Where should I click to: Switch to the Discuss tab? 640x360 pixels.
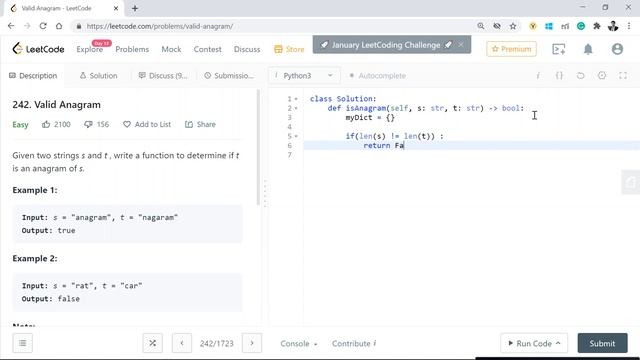pyautogui.click(x=163, y=76)
